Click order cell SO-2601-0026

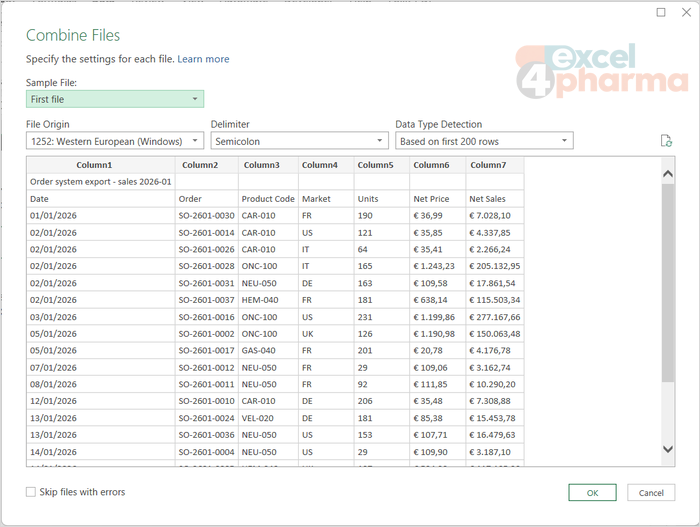pos(207,249)
